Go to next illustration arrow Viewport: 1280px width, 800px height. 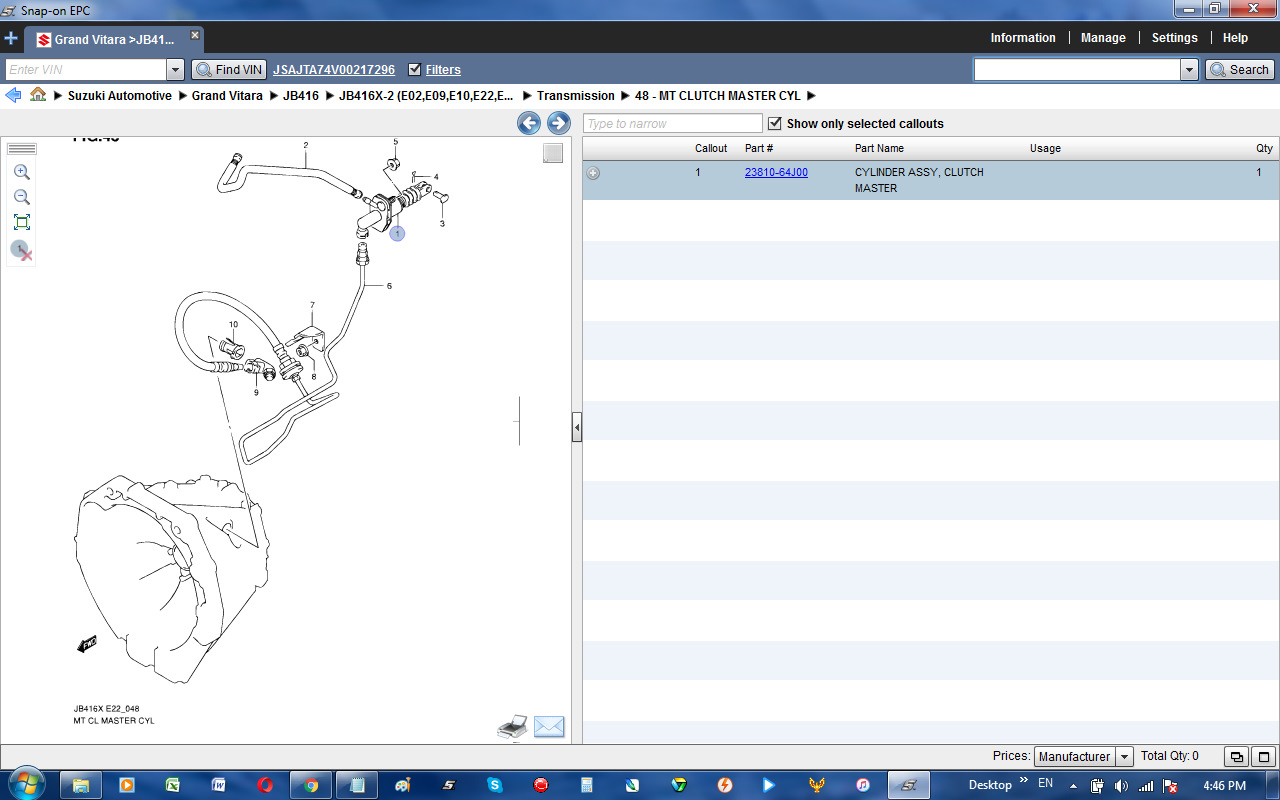click(x=559, y=123)
